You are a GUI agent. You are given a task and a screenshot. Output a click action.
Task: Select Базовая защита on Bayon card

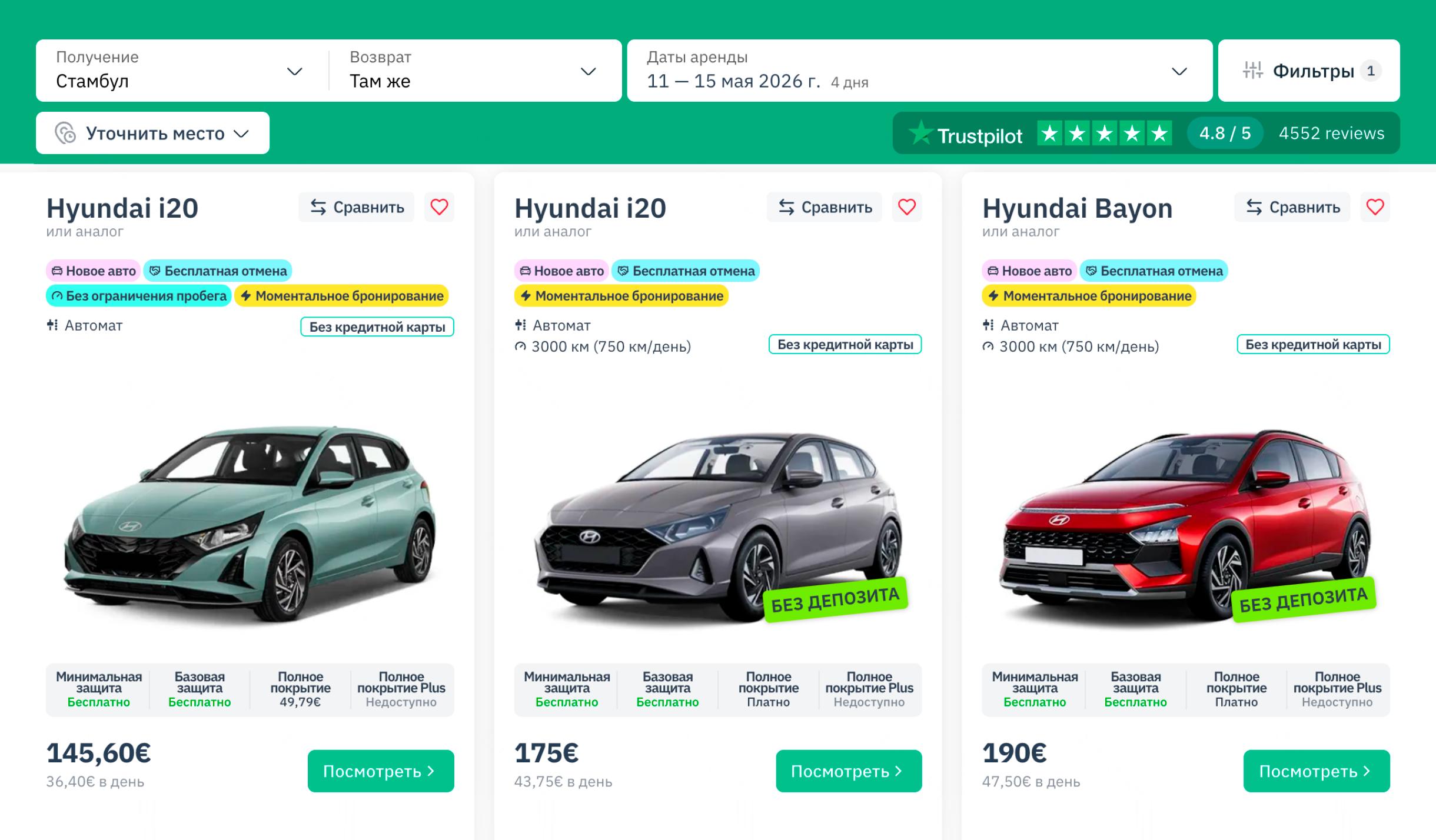coord(1135,689)
